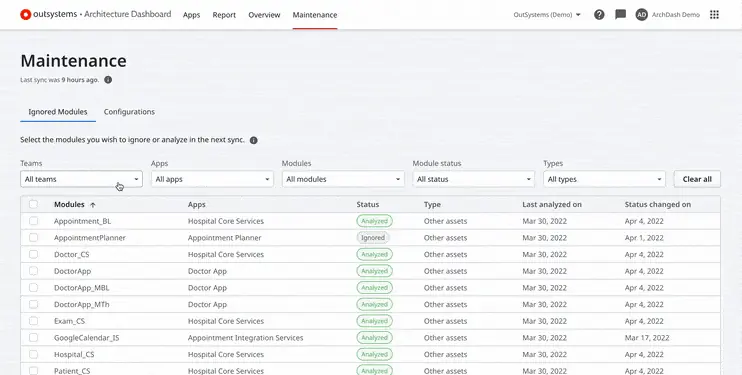Open the apps grid launcher icon
The height and width of the screenshot is (375, 742).
(715, 15)
